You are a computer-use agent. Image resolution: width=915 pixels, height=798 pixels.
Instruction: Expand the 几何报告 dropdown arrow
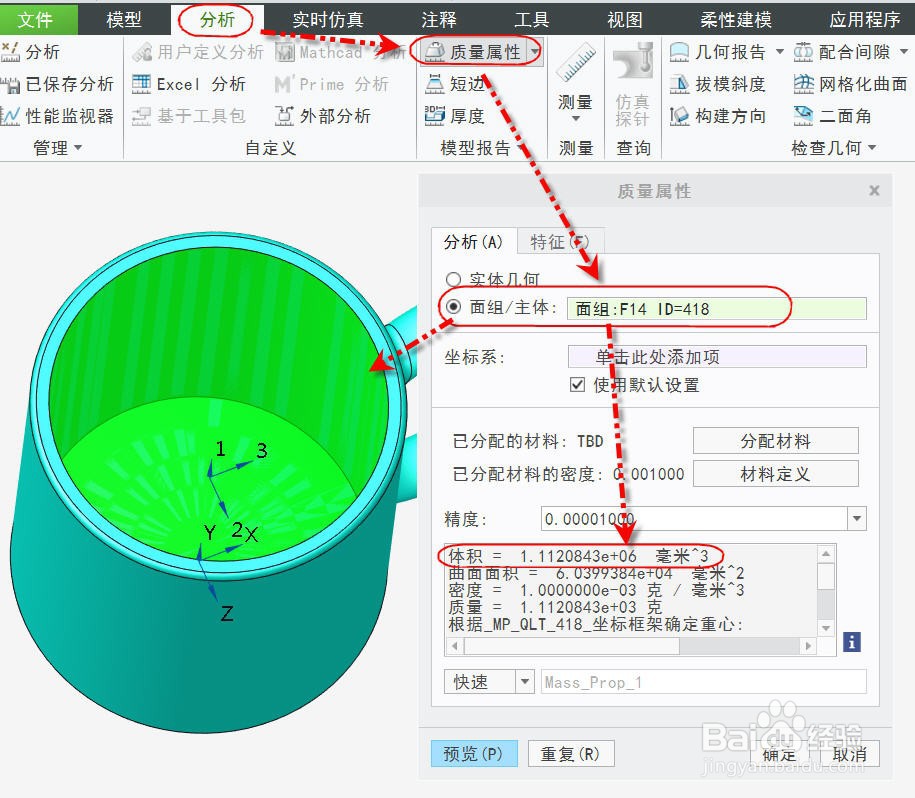(x=780, y=52)
